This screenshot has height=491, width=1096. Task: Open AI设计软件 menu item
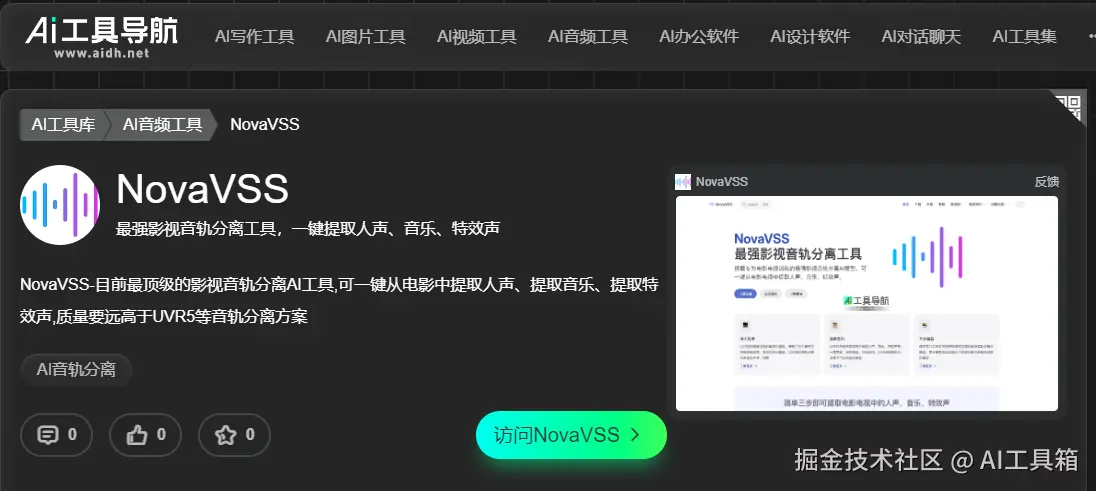coord(810,36)
